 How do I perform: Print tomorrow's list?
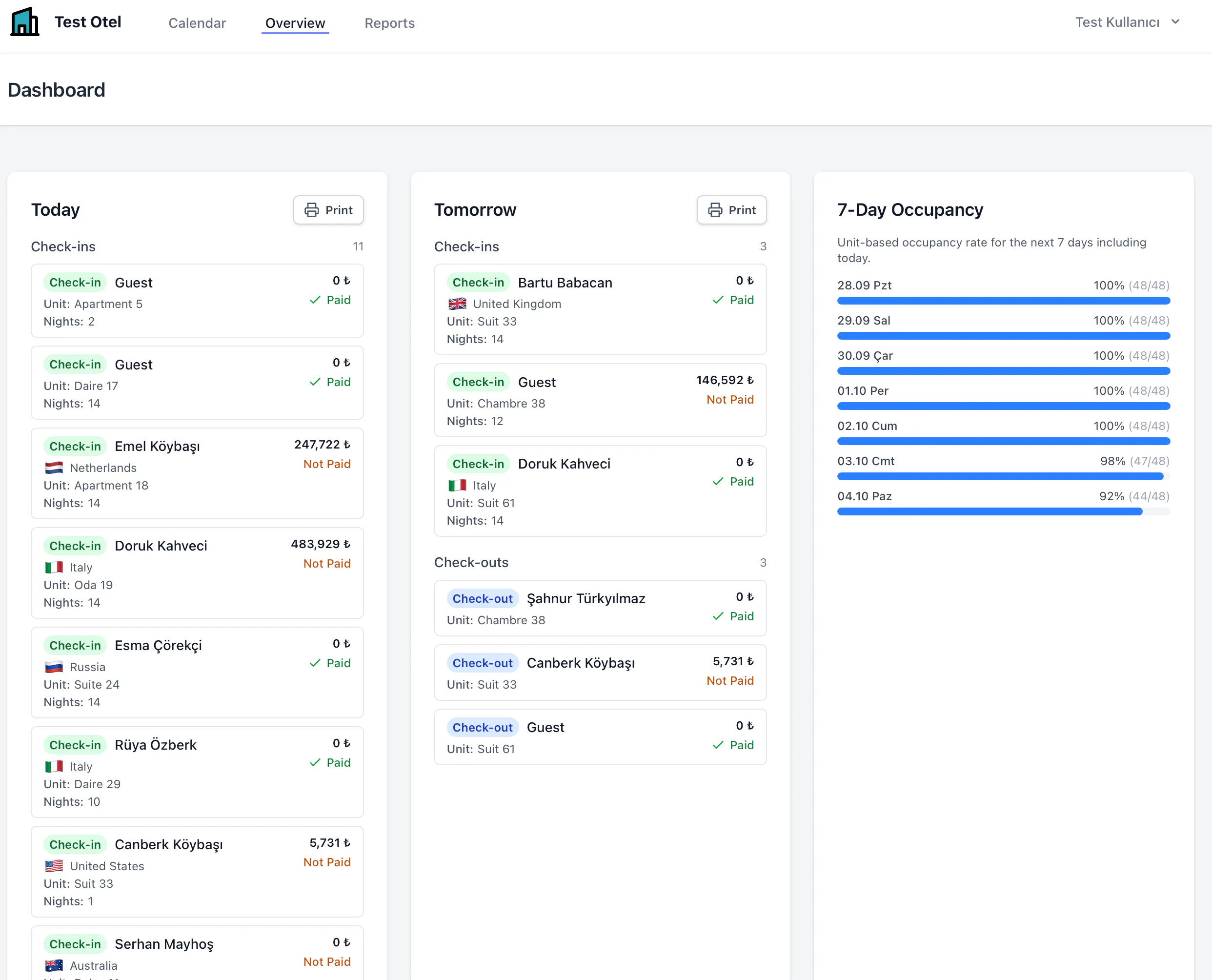pos(731,210)
